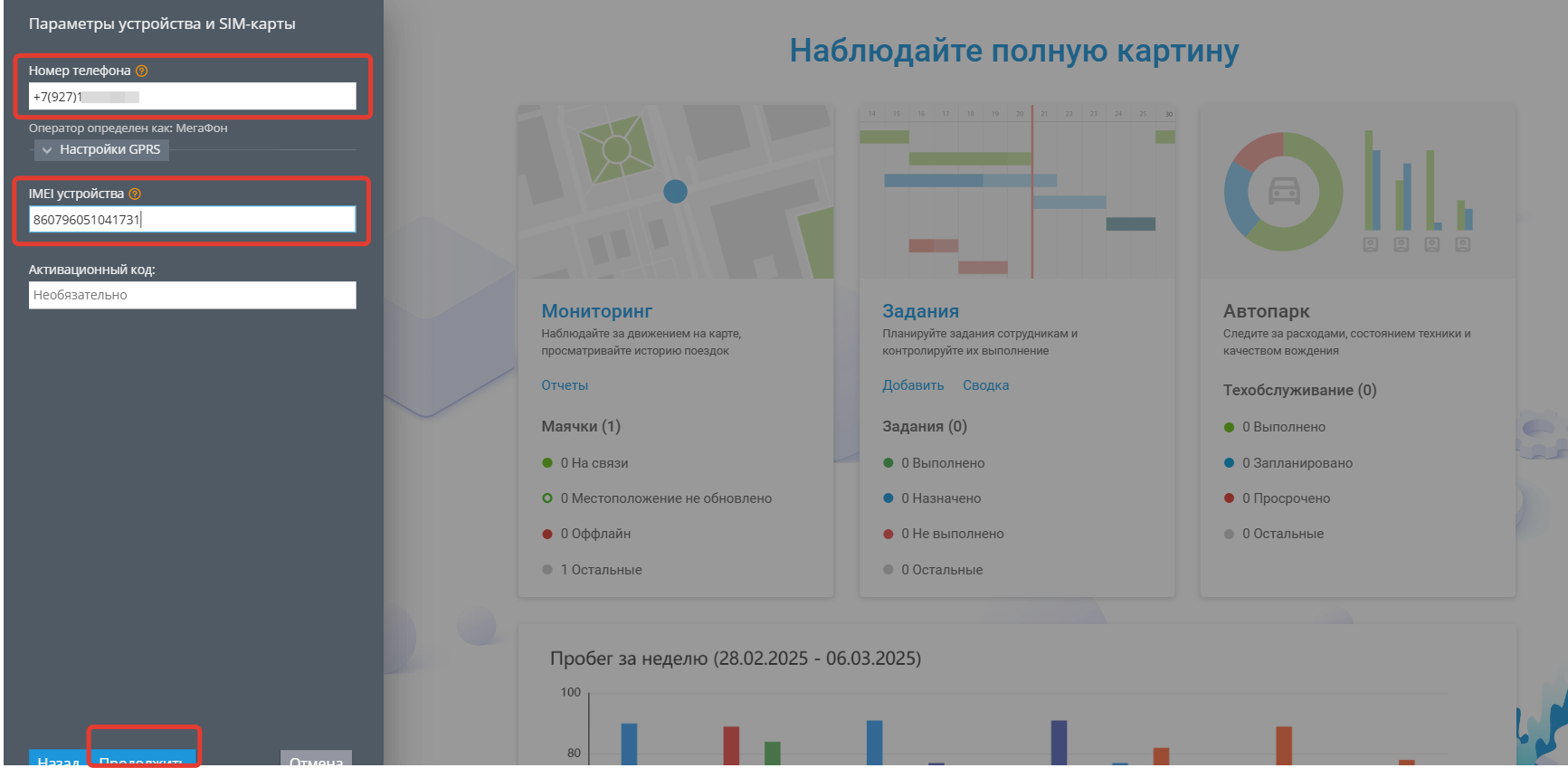The image size is (1568, 768).
Task: Open the Сводка link under Задания
Action: tap(985, 385)
